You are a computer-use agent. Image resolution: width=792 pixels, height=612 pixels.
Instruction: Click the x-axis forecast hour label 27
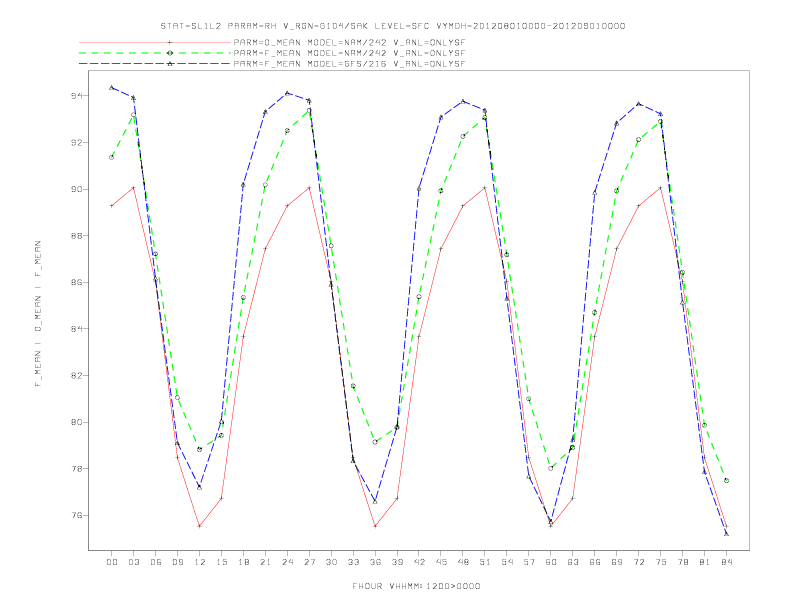tap(309, 562)
